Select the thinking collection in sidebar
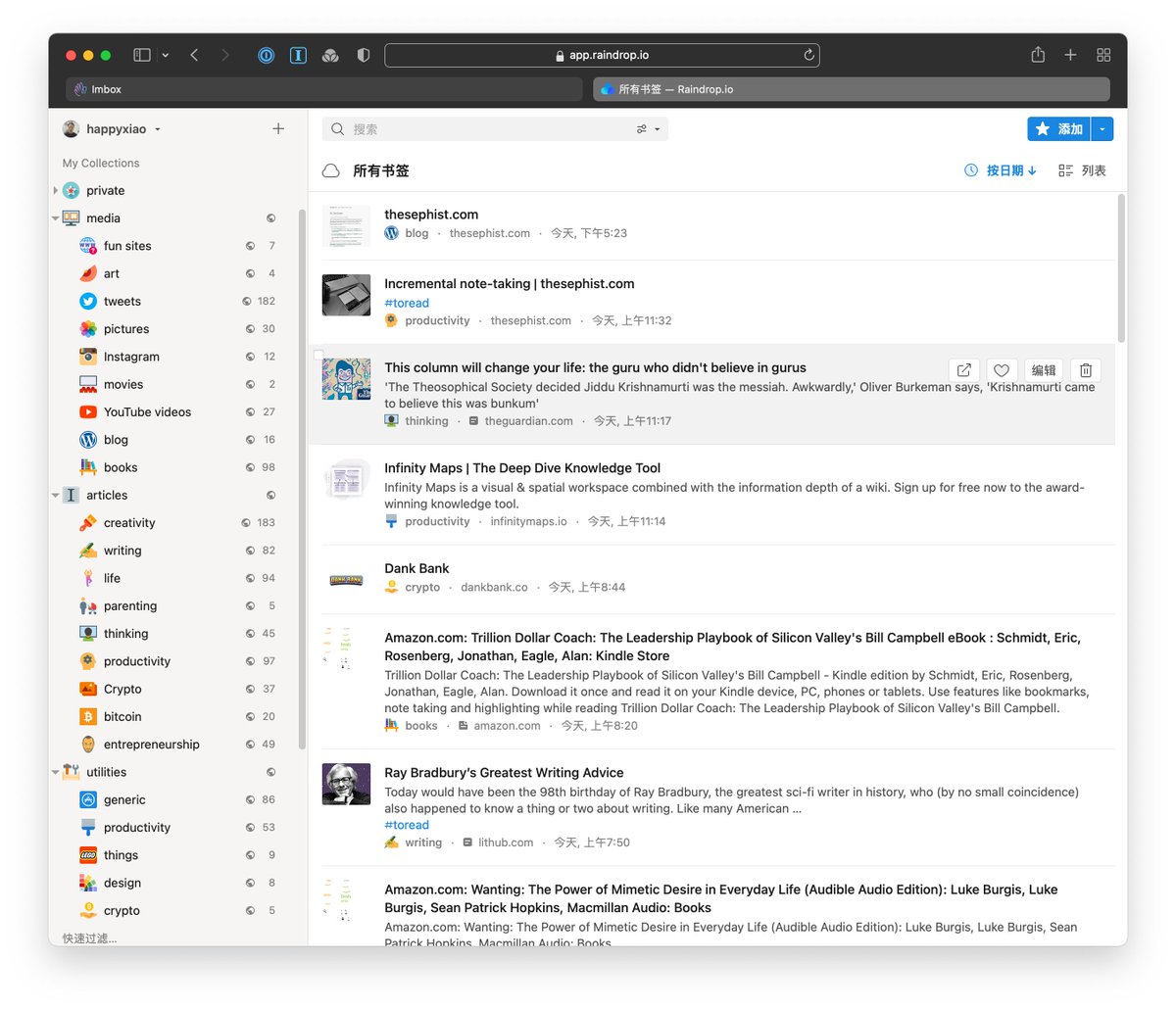This screenshot has width=1176, height=1010. point(178,634)
